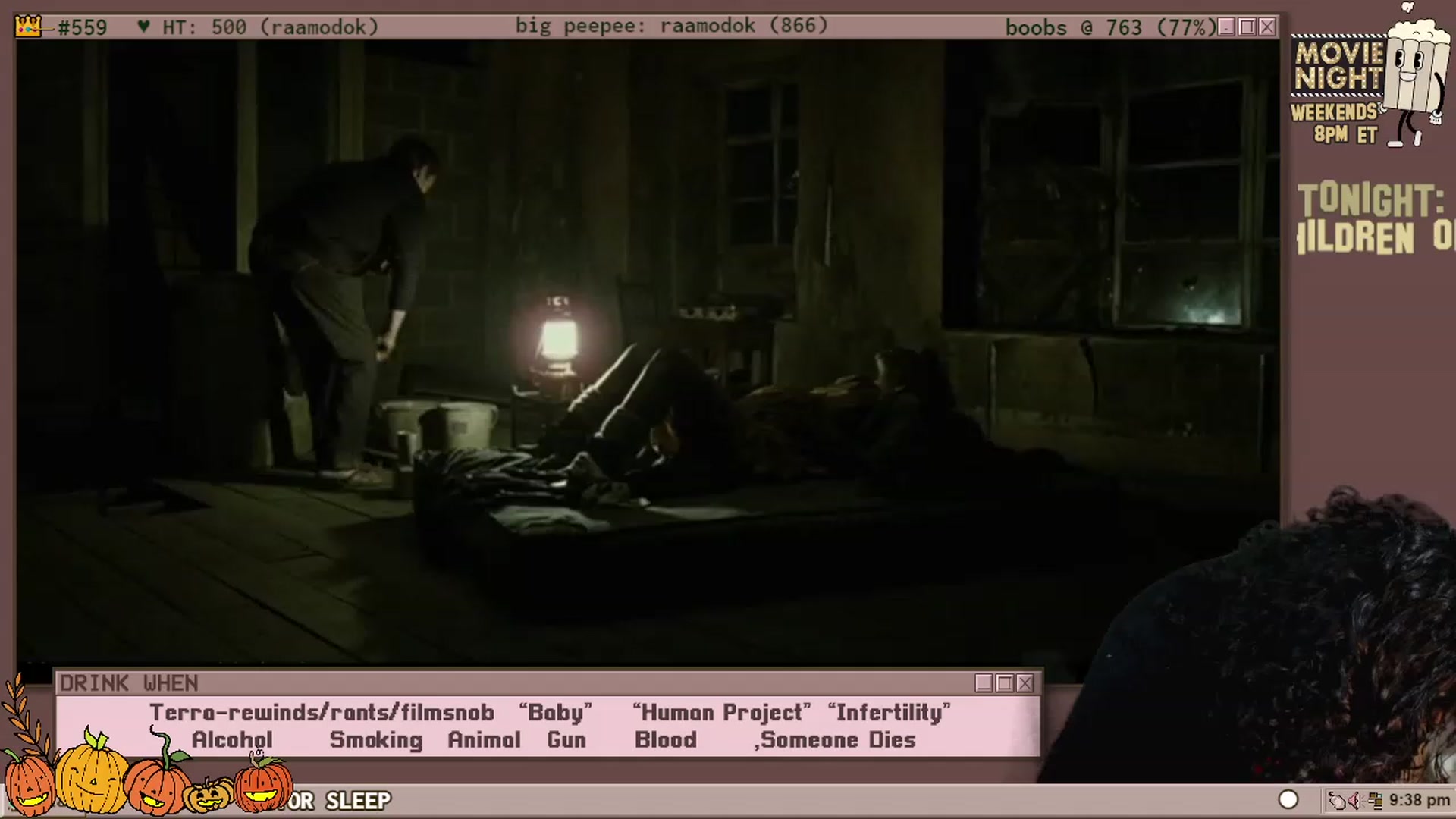
Task: Click the white circle indicator on taskbar
Action: (x=1288, y=799)
